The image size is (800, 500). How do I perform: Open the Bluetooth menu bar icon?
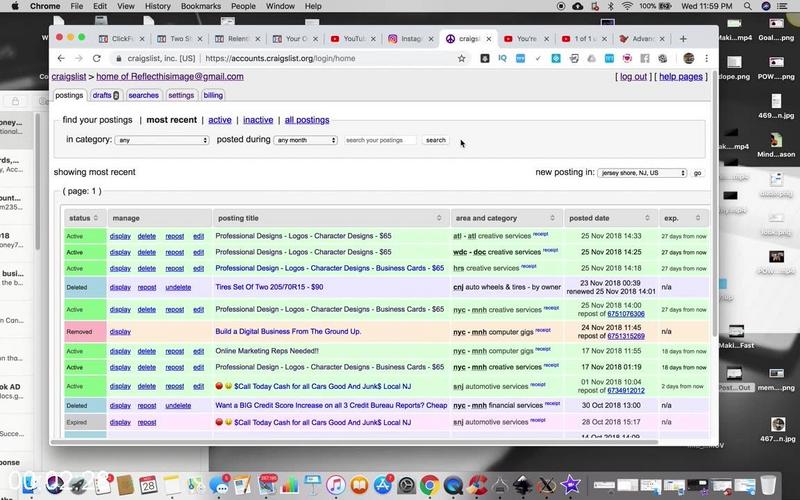click(611, 6)
